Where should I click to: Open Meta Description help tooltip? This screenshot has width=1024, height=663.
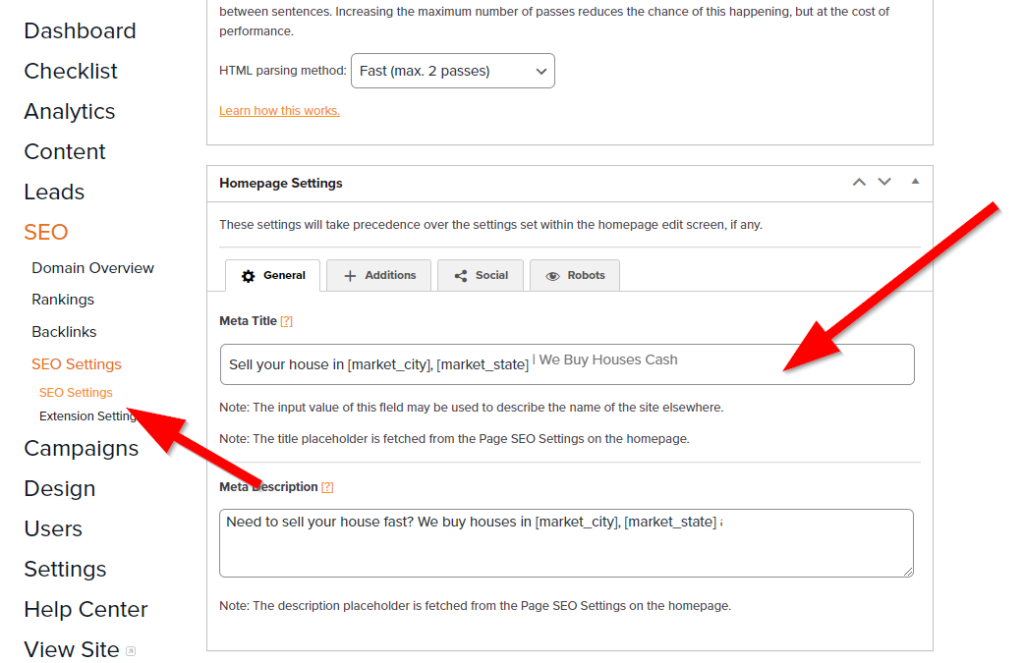[x=327, y=487]
